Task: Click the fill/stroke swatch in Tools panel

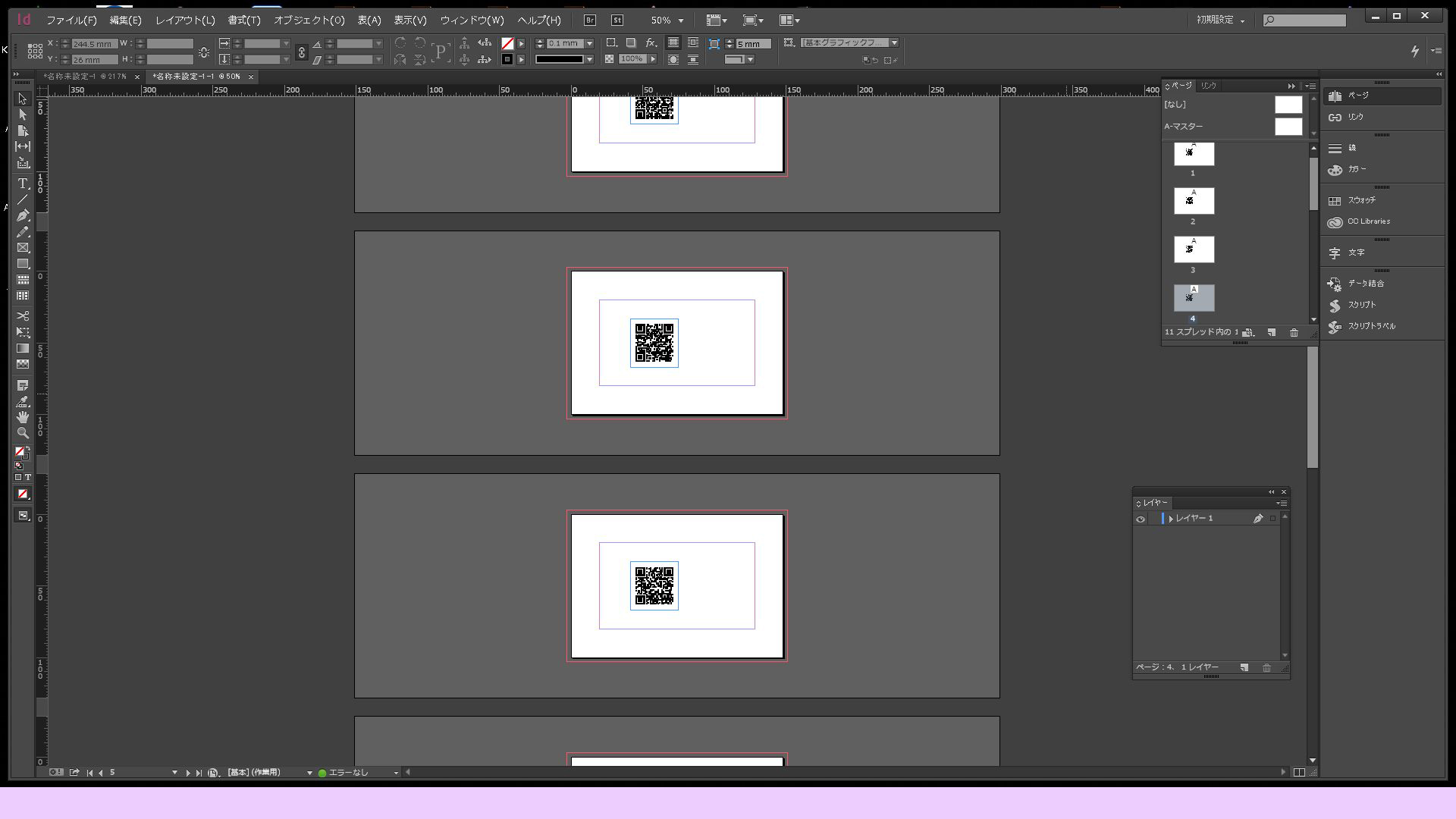Action: point(21,452)
